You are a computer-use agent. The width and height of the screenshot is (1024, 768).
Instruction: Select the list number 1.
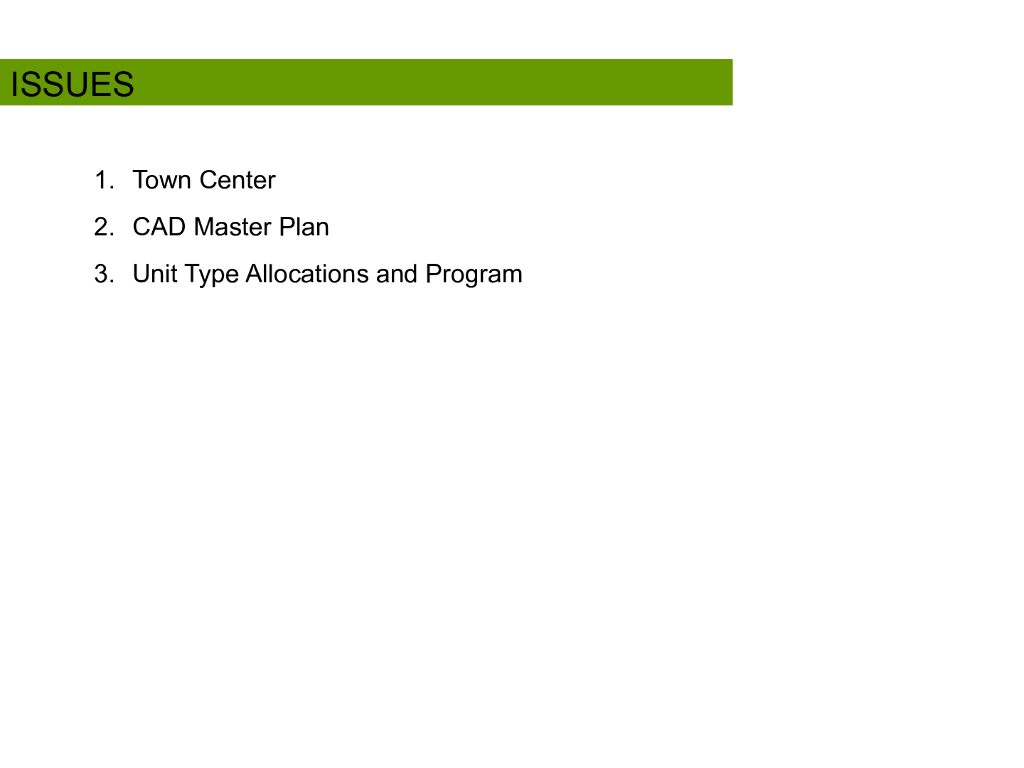pos(104,180)
